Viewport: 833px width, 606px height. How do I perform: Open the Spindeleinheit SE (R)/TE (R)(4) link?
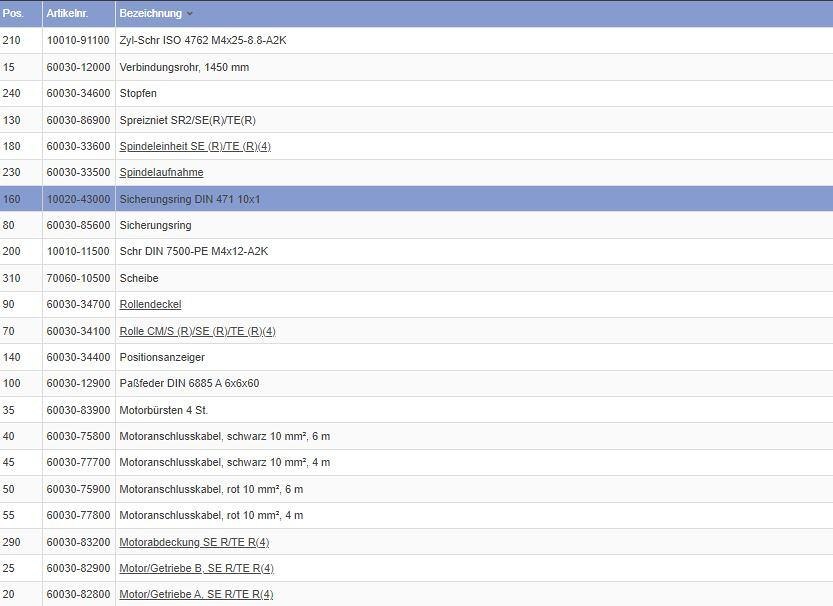pyautogui.click(x=195, y=146)
